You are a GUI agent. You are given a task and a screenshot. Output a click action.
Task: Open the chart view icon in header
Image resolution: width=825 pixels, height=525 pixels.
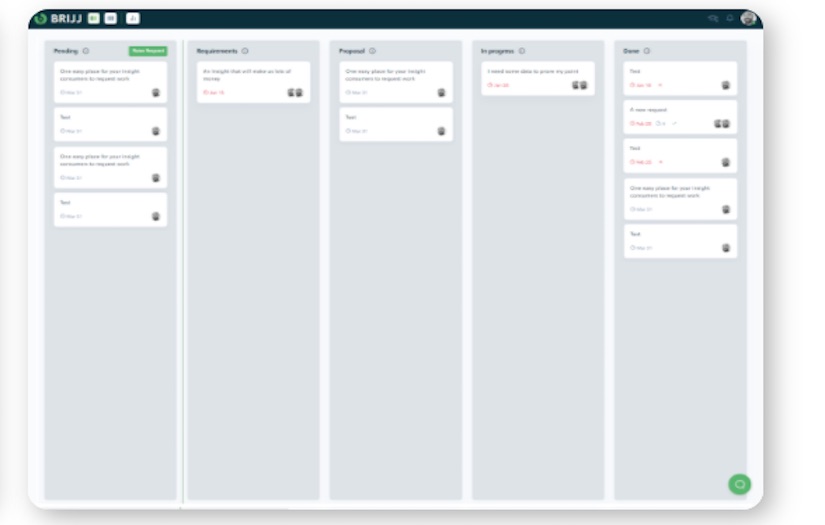coord(133,18)
